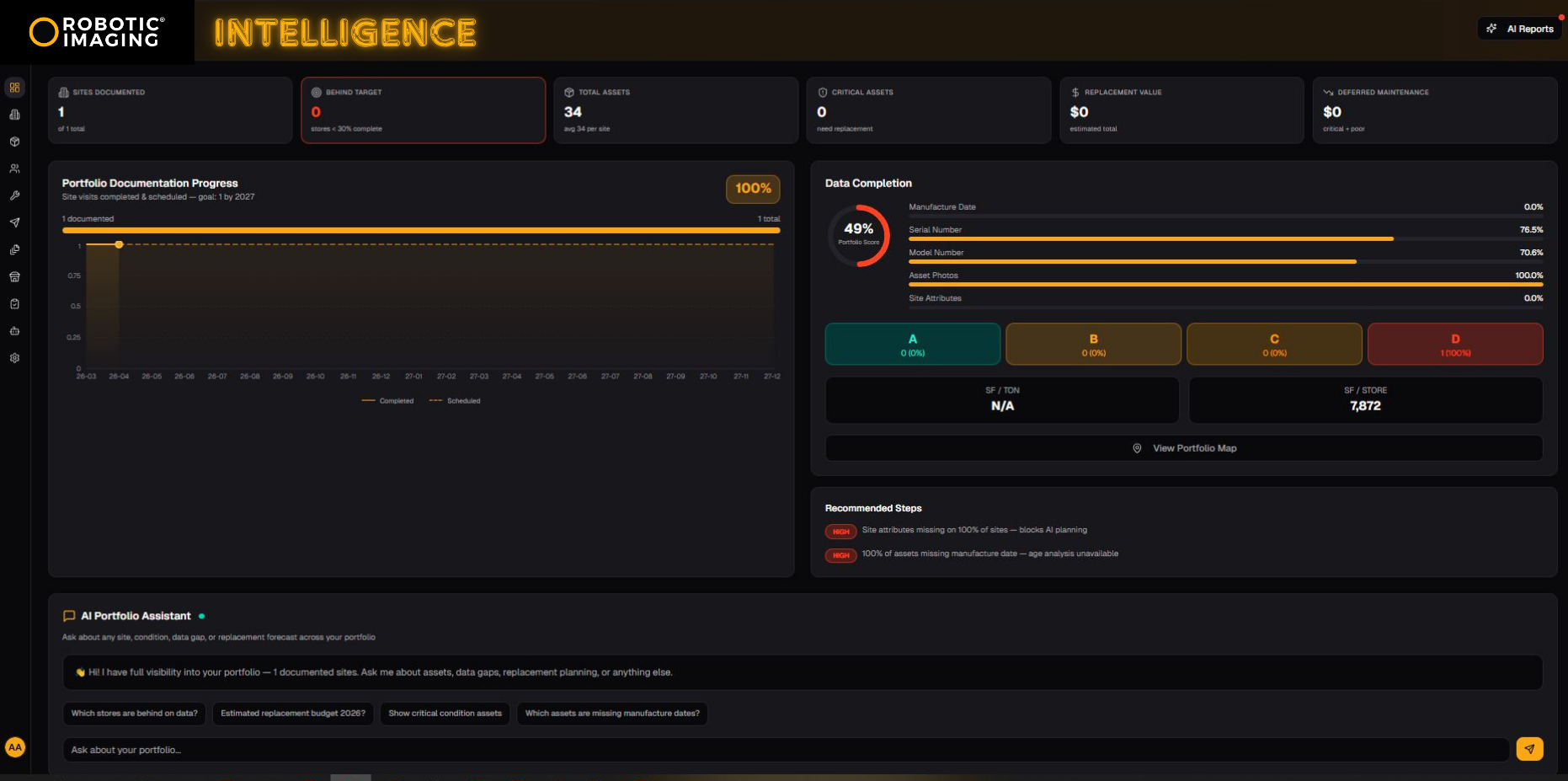Send a message with the chat send arrow
The image size is (1568, 781).
[x=1530, y=749]
